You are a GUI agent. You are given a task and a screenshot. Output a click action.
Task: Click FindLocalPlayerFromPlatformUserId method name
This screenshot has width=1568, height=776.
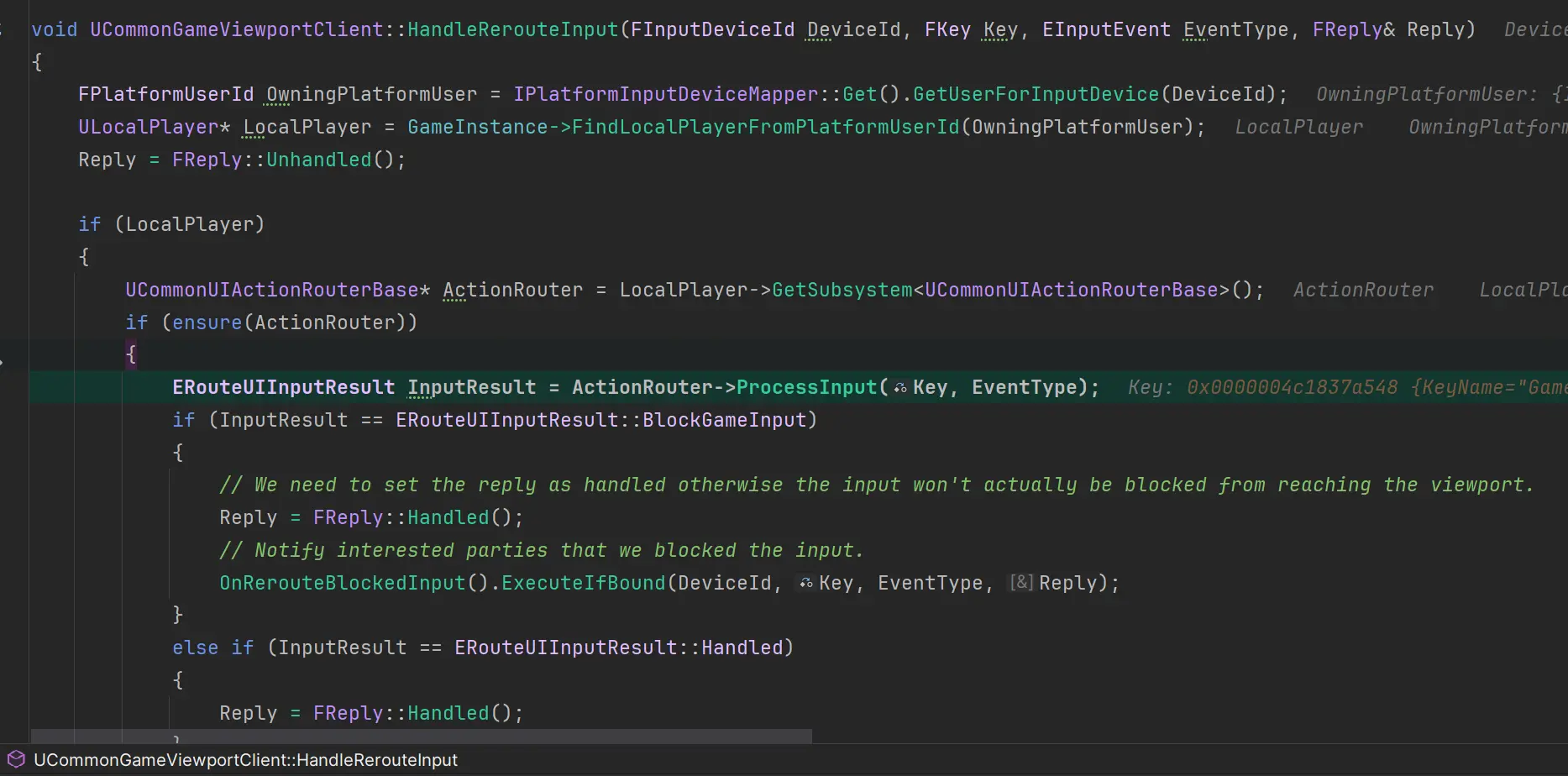(x=766, y=127)
